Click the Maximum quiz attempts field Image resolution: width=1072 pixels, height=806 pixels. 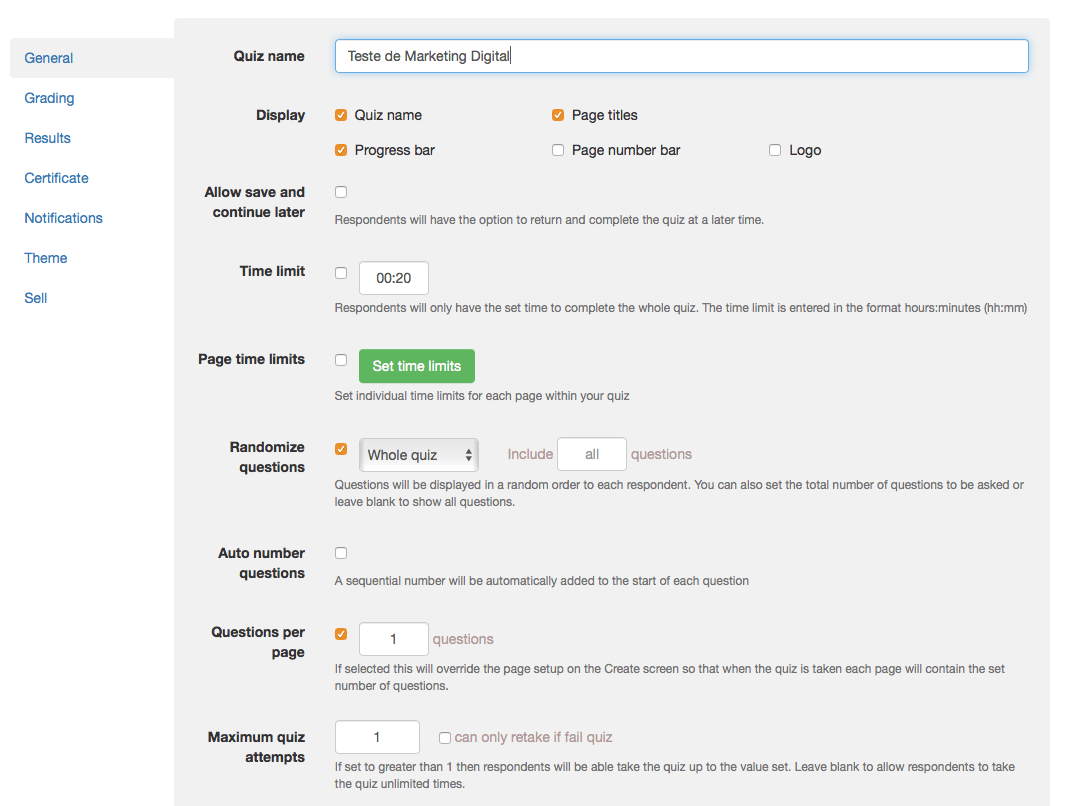(x=377, y=737)
